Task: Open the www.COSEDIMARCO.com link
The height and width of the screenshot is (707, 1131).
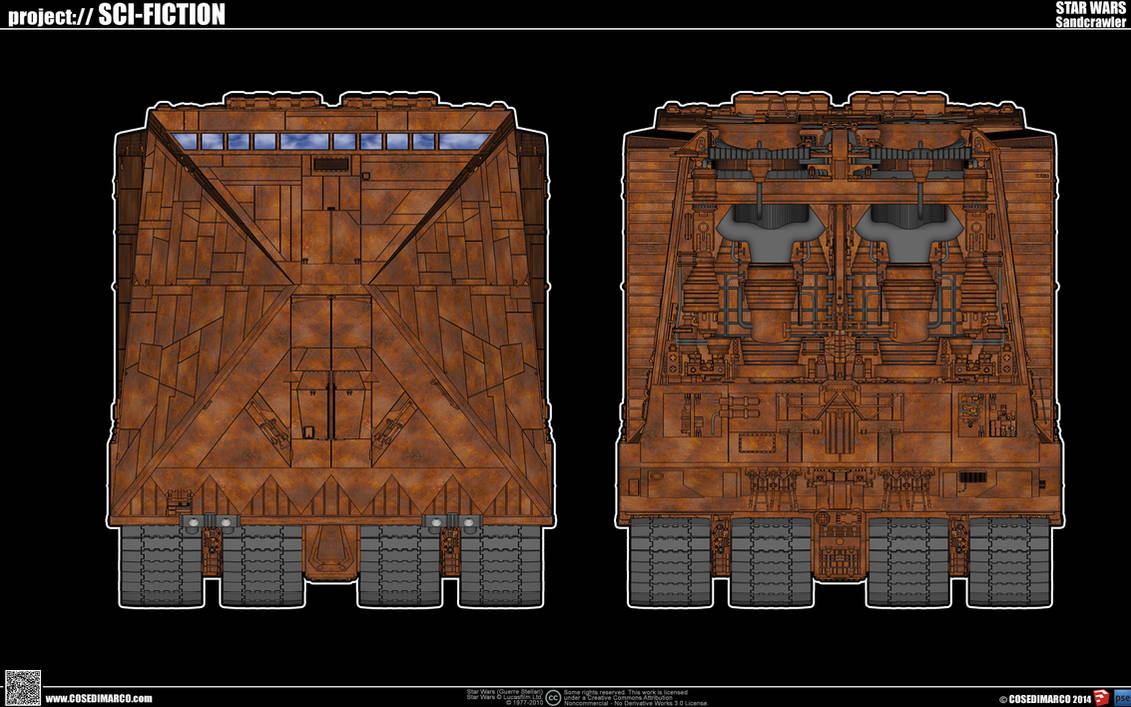Action: [x=99, y=698]
